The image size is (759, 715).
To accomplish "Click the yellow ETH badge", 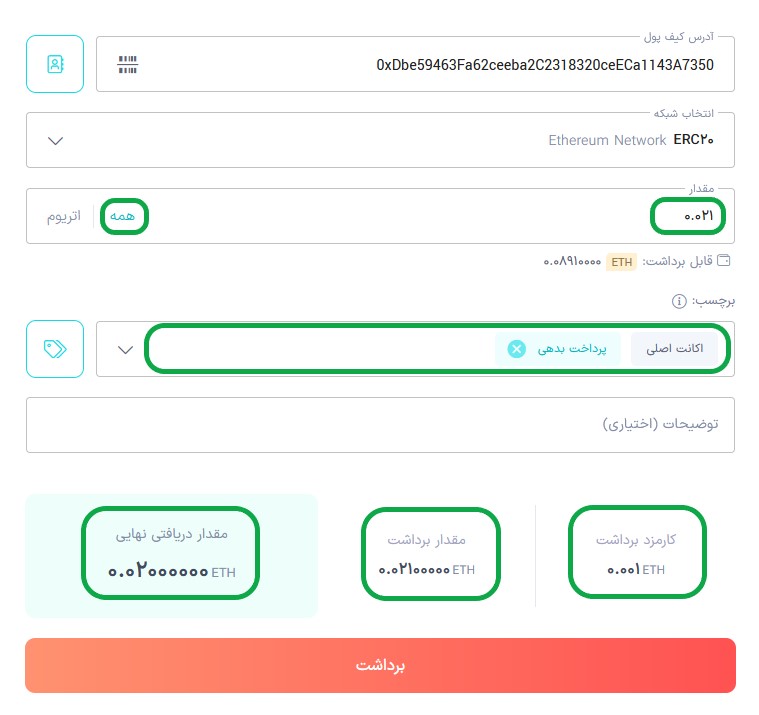I will coord(622,262).
